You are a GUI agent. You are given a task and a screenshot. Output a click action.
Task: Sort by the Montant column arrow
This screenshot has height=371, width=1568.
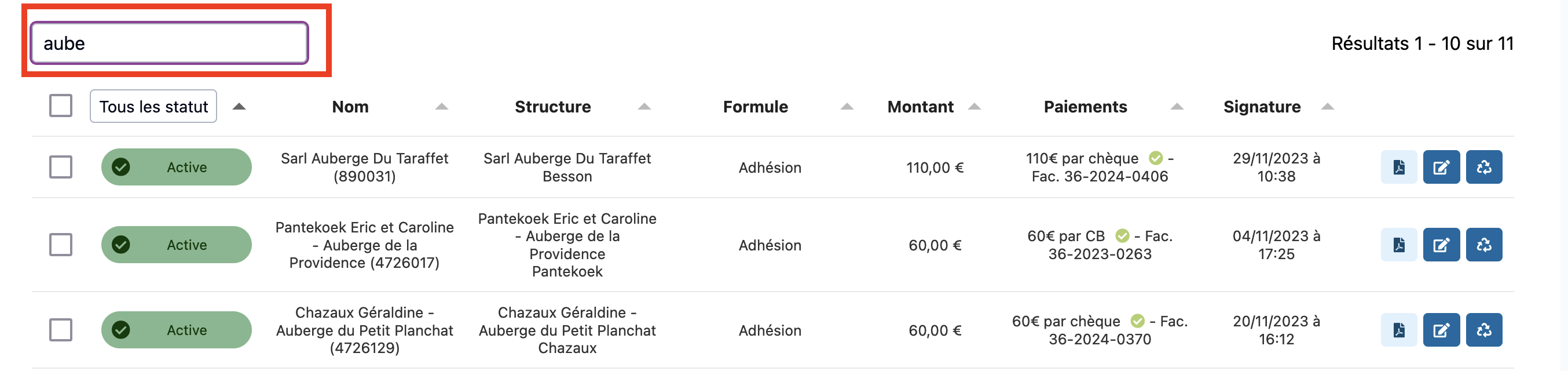[x=974, y=107]
